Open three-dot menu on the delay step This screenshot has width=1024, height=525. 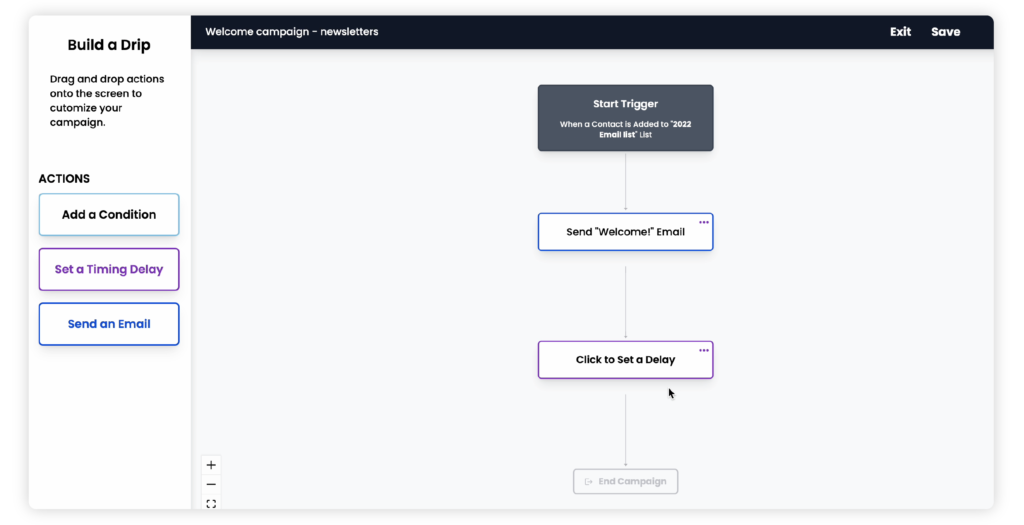(704, 350)
